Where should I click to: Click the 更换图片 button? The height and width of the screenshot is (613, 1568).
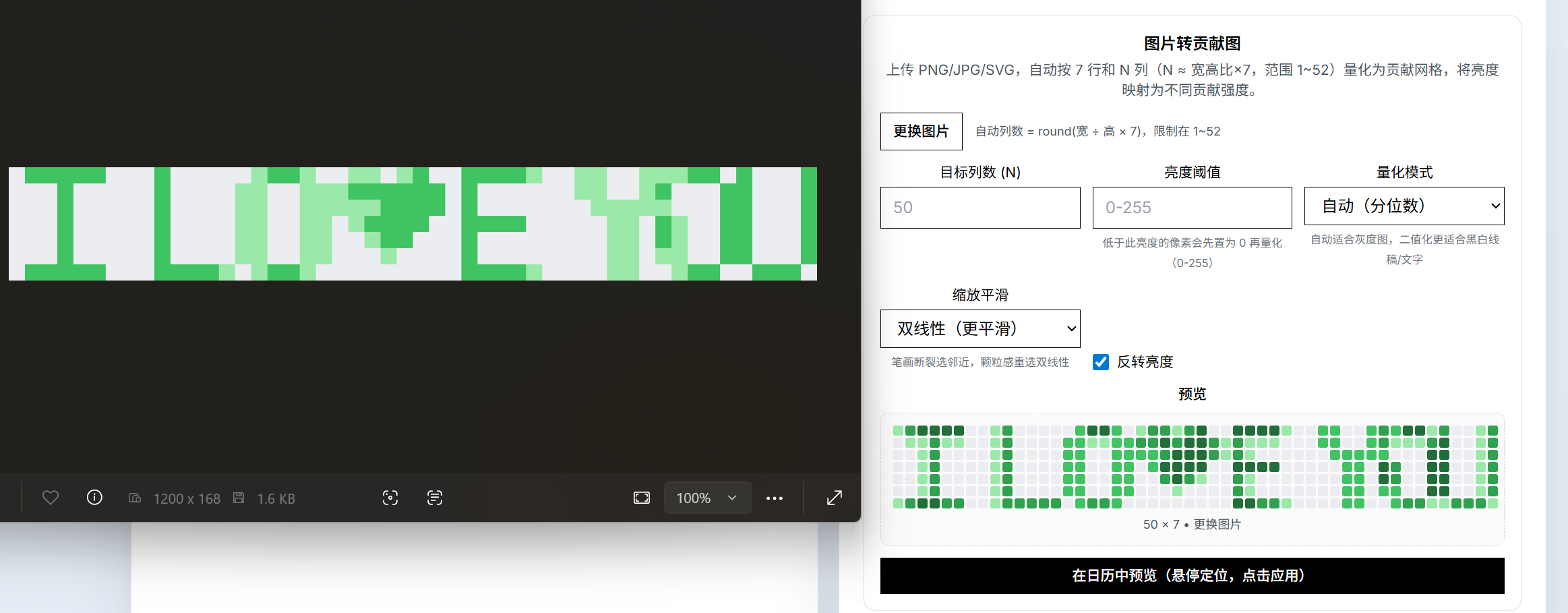point(922,132)
